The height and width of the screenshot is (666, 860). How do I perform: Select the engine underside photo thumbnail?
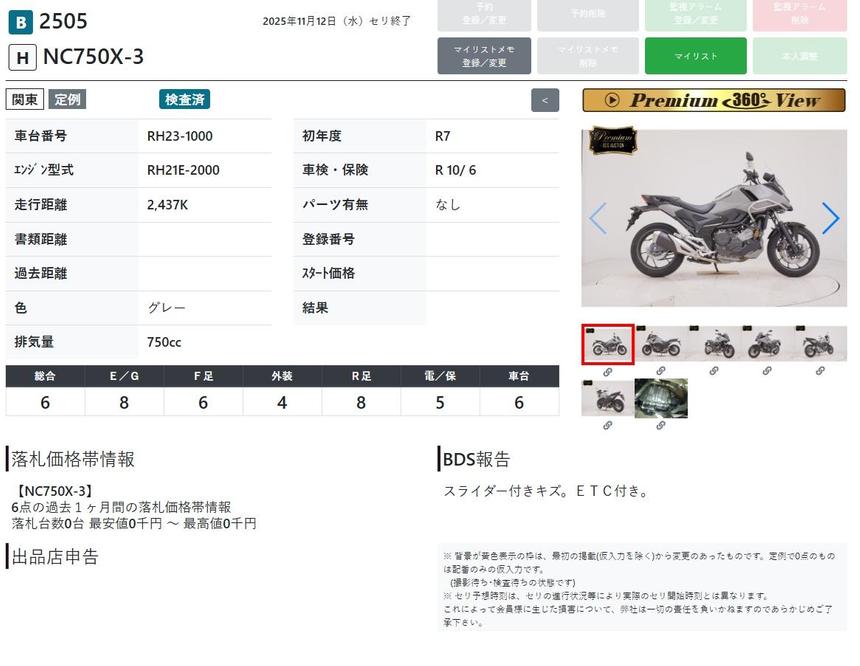click(x=661, y=398)
